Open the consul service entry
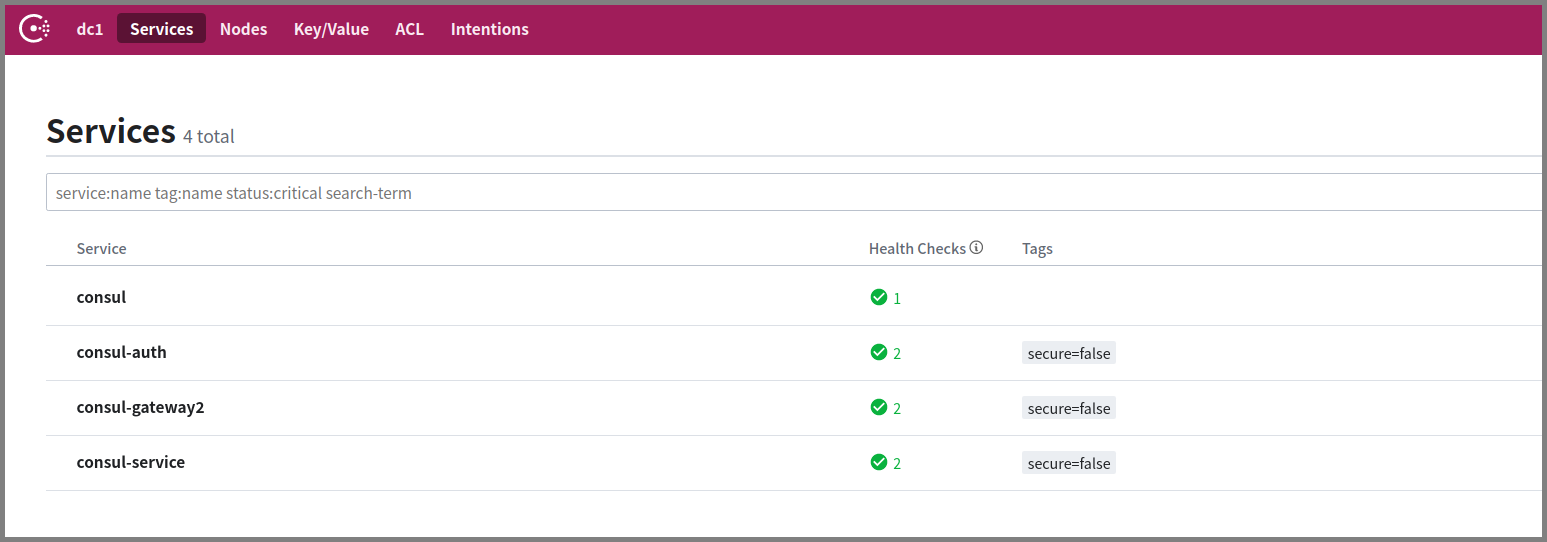Image resolution: width=1547 pixels, height=542 pixels. pos(101,297)
